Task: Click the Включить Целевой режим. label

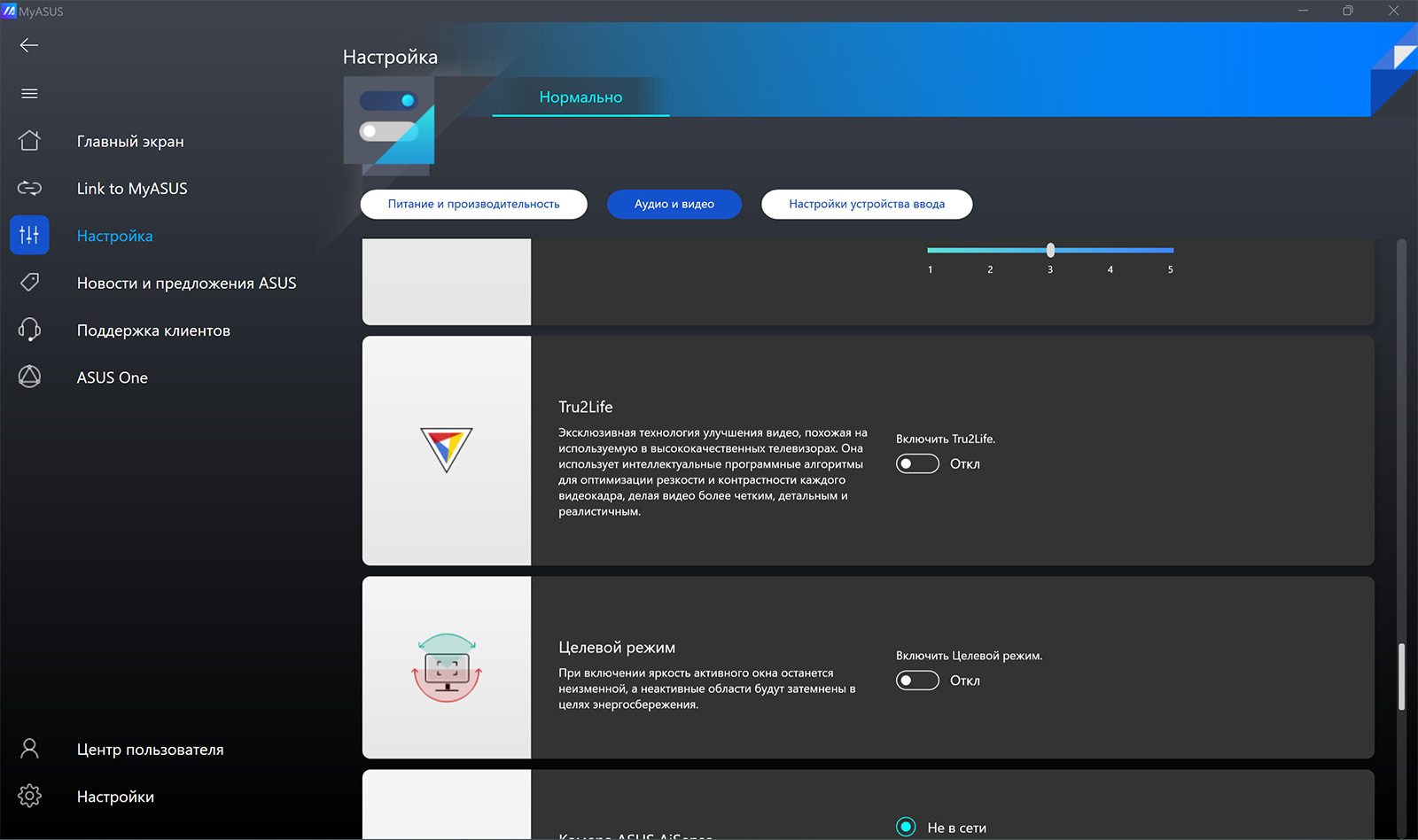Action: [x=969, y=656]
